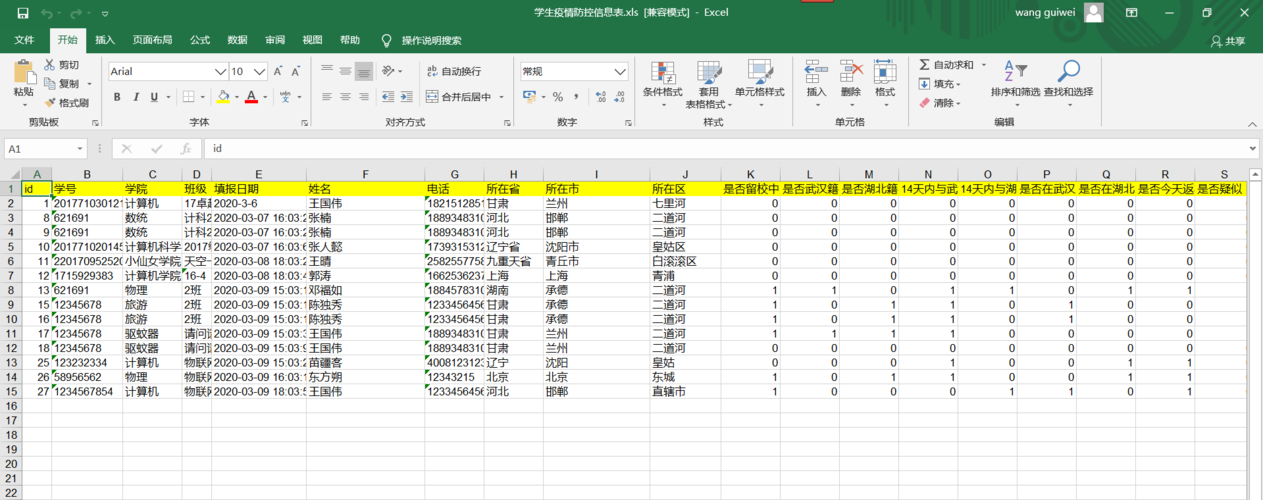Viewport: 1263px width, 500px height.
Task: Click the Share (共享) button
Action: point(1228,41)
